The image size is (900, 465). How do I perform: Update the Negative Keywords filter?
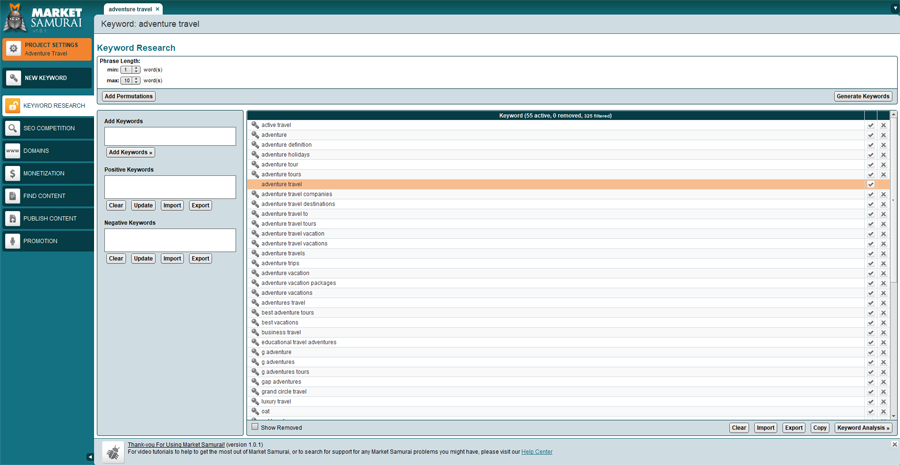tap(143, 258)
